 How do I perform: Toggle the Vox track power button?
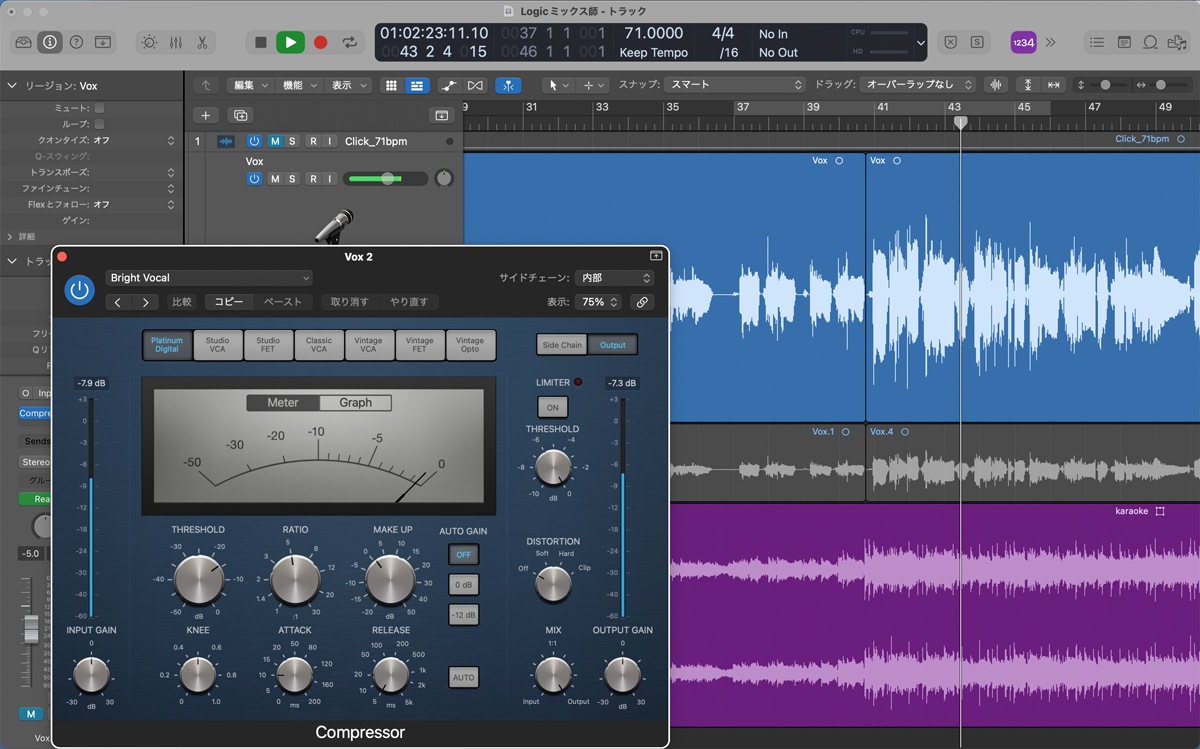254,179
